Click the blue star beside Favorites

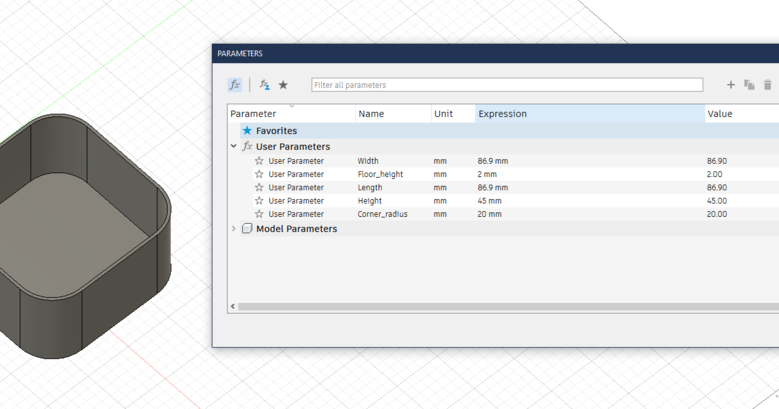(247, 131)
